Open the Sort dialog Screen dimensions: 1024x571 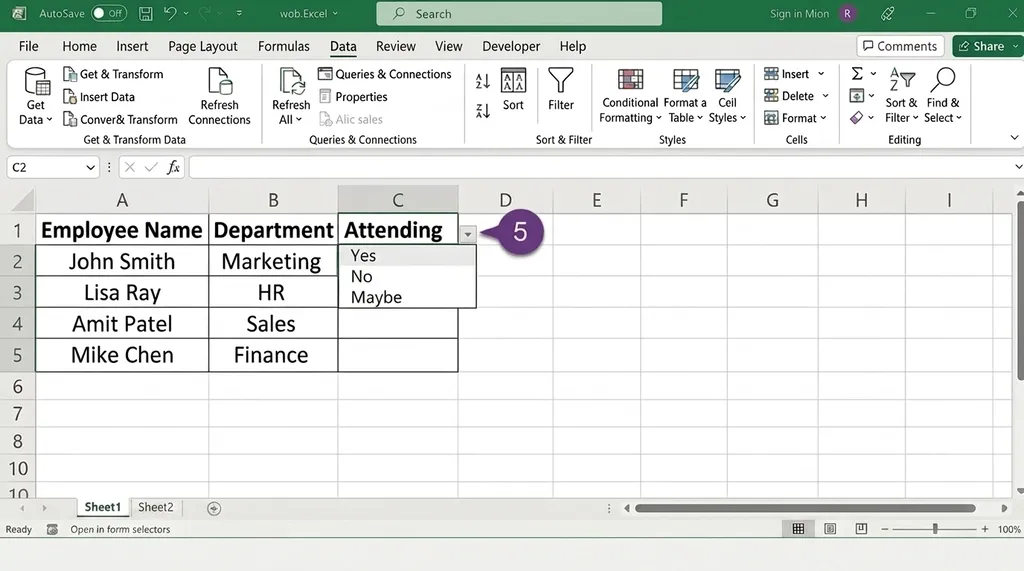513,89
